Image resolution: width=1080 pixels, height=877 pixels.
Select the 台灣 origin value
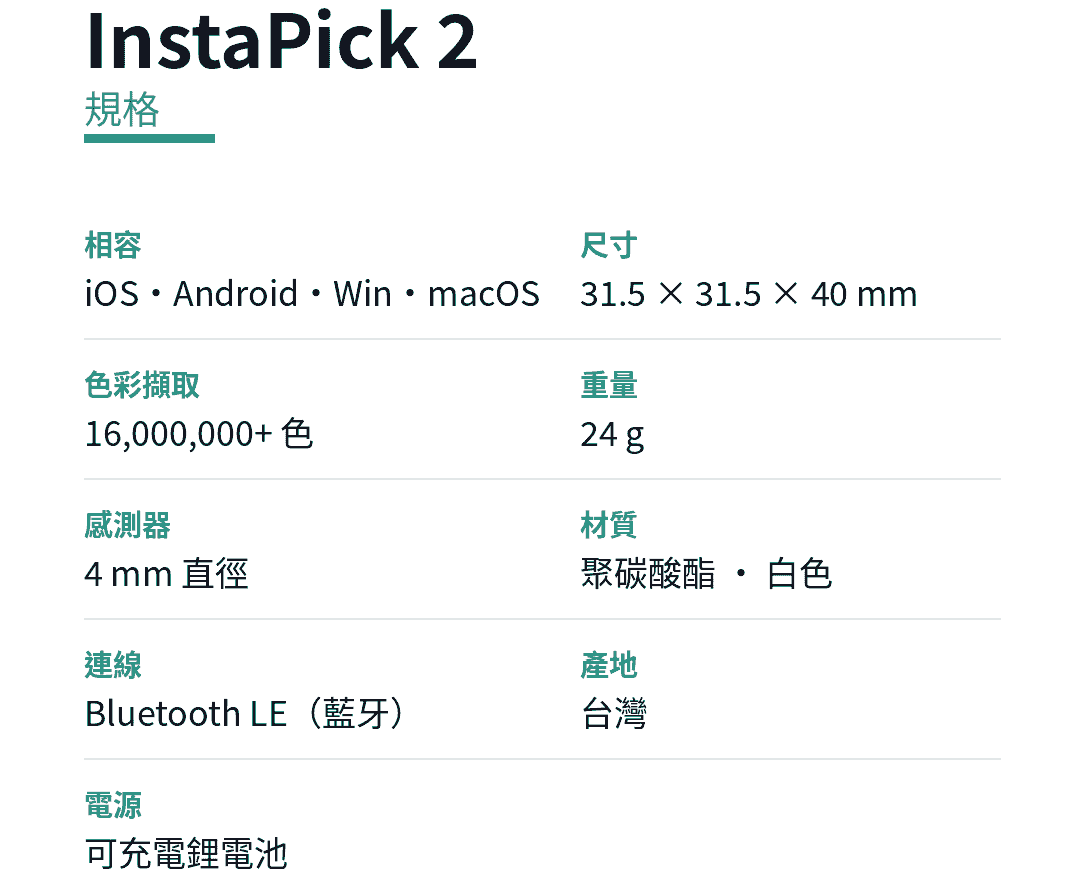tap(614, 714)
